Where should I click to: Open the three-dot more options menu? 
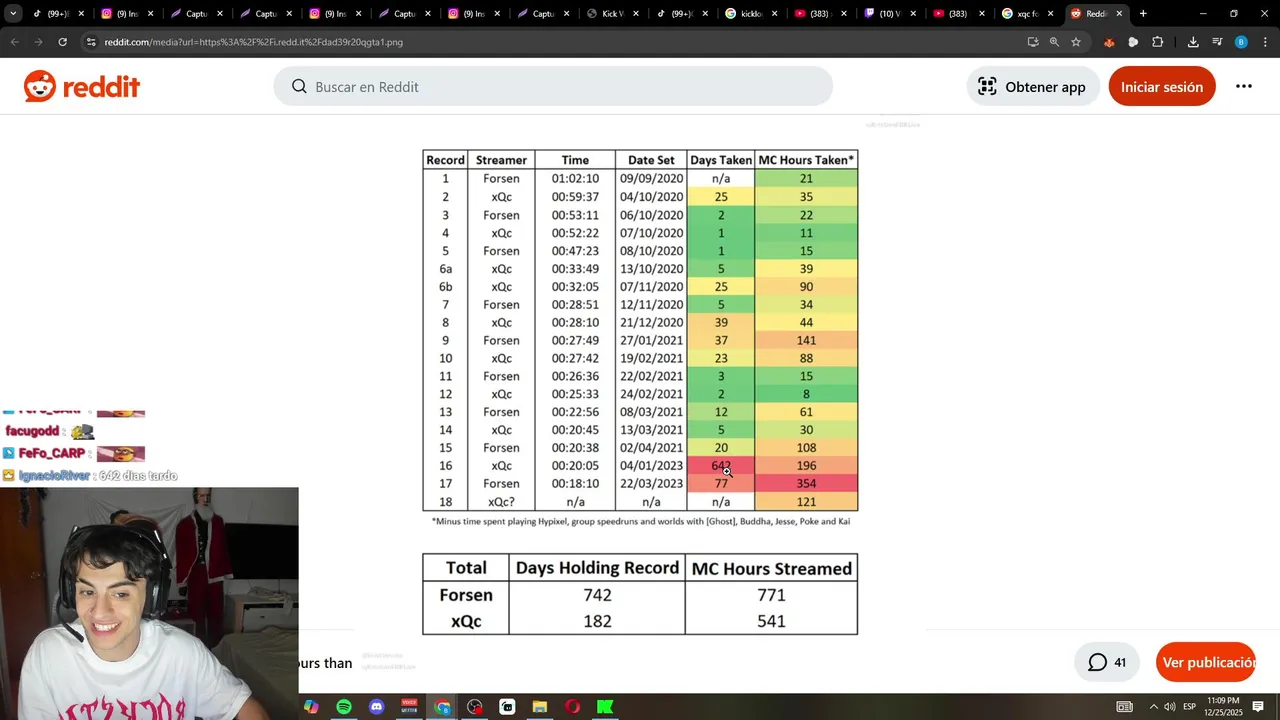pos(1244,87)
